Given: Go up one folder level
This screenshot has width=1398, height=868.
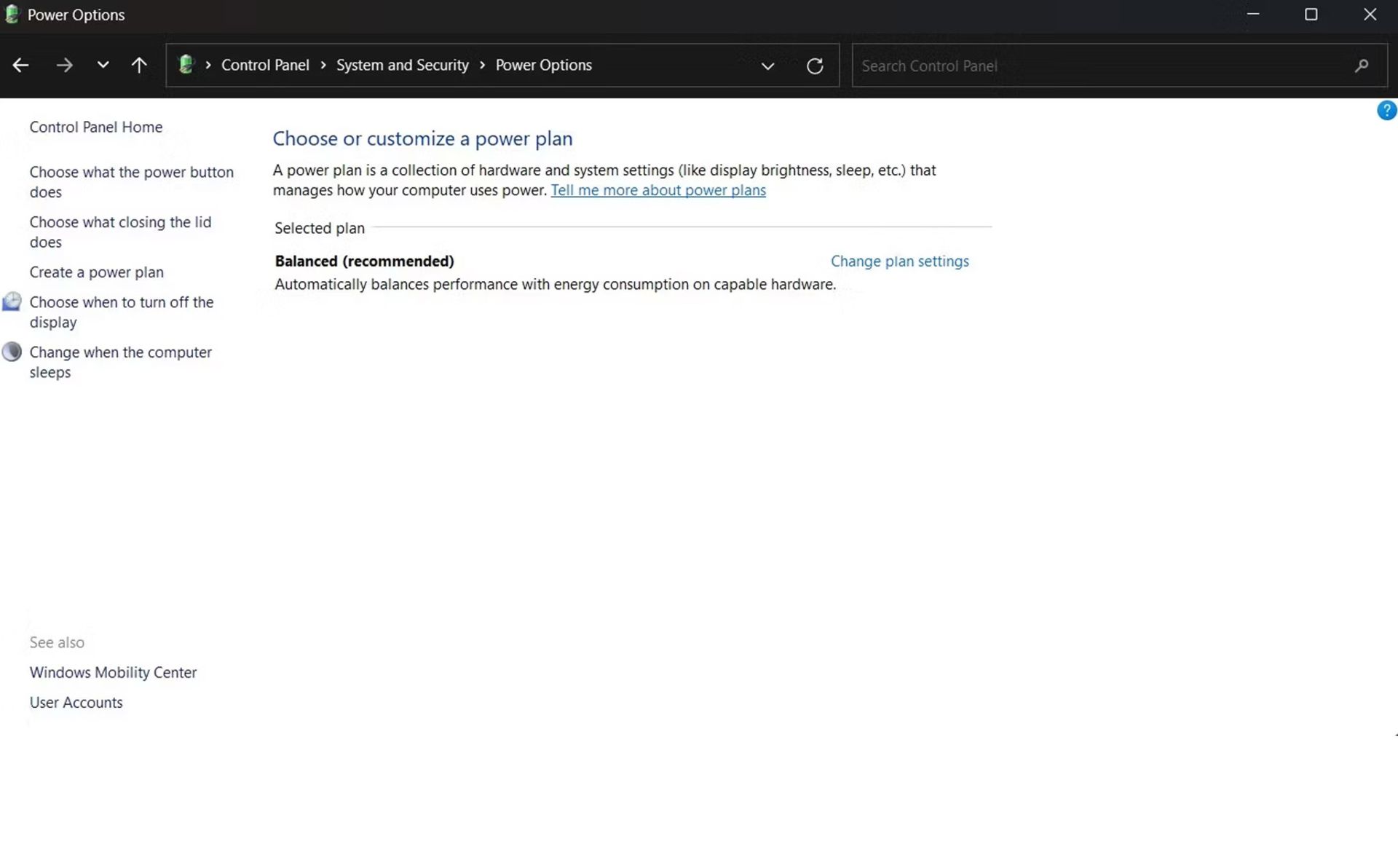Looking at the screenshot, I should click(138, 66).
